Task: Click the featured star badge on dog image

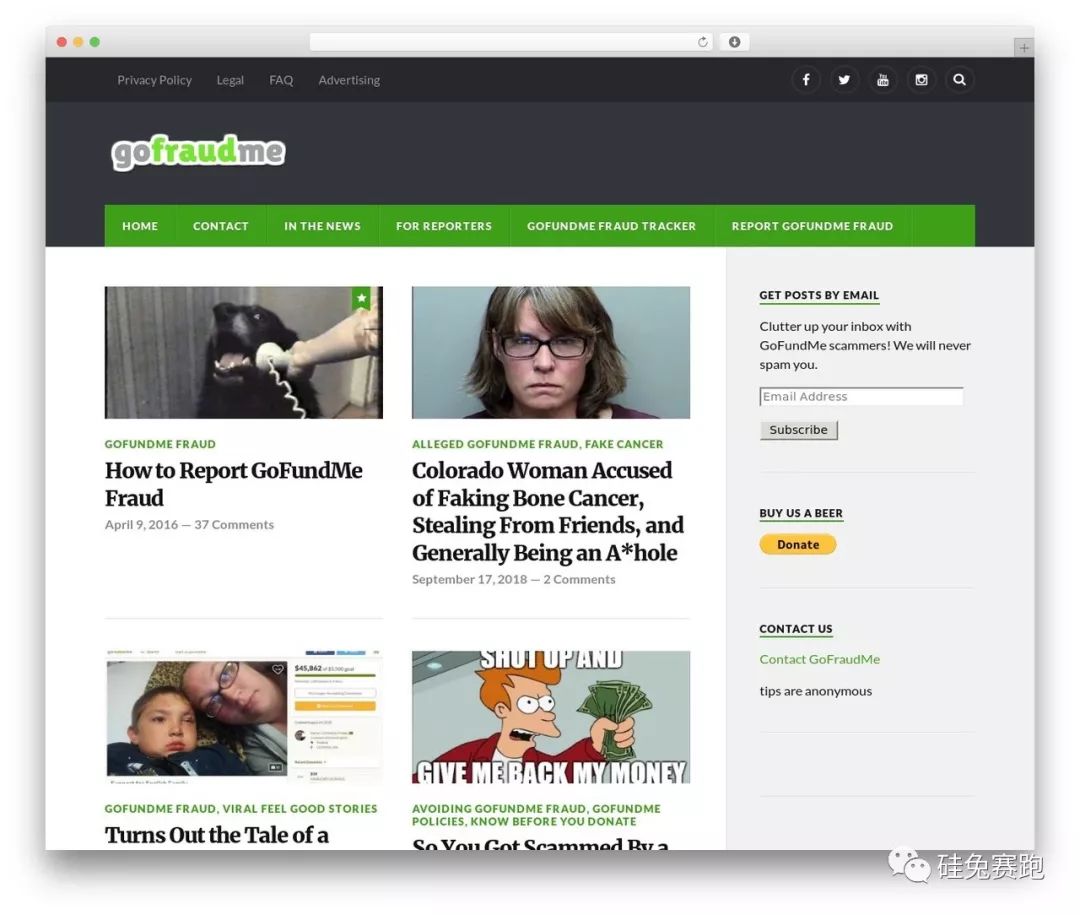Action: point(361,298)
